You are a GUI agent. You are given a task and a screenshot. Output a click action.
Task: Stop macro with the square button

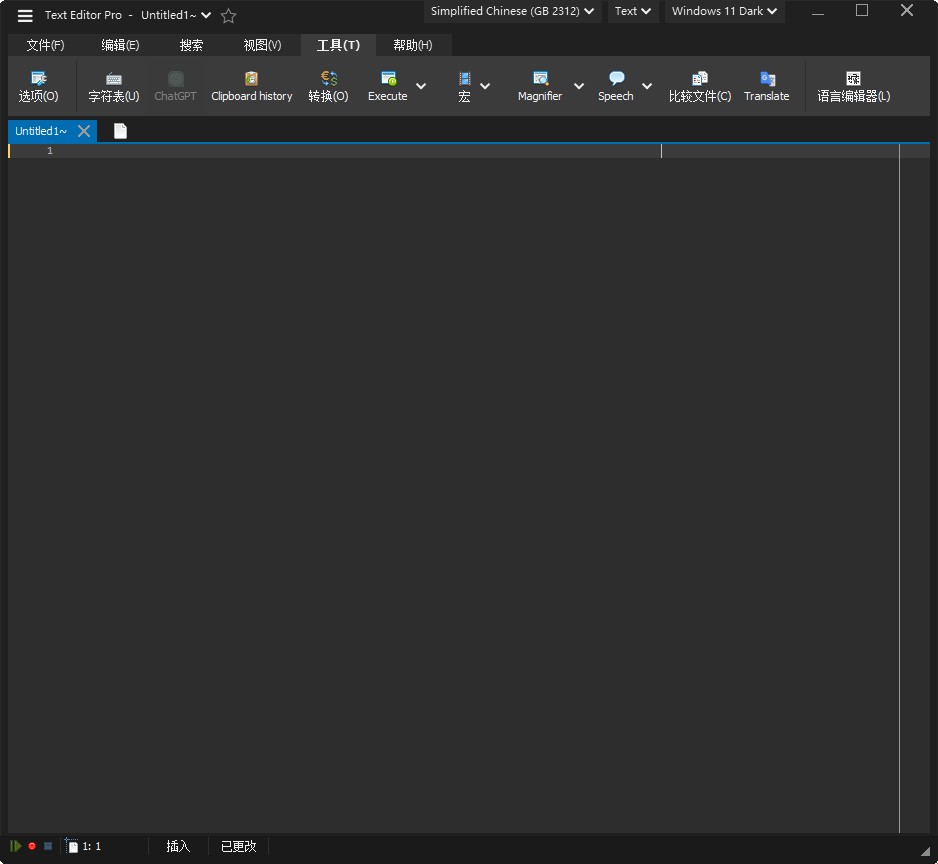tap(48, 845)
